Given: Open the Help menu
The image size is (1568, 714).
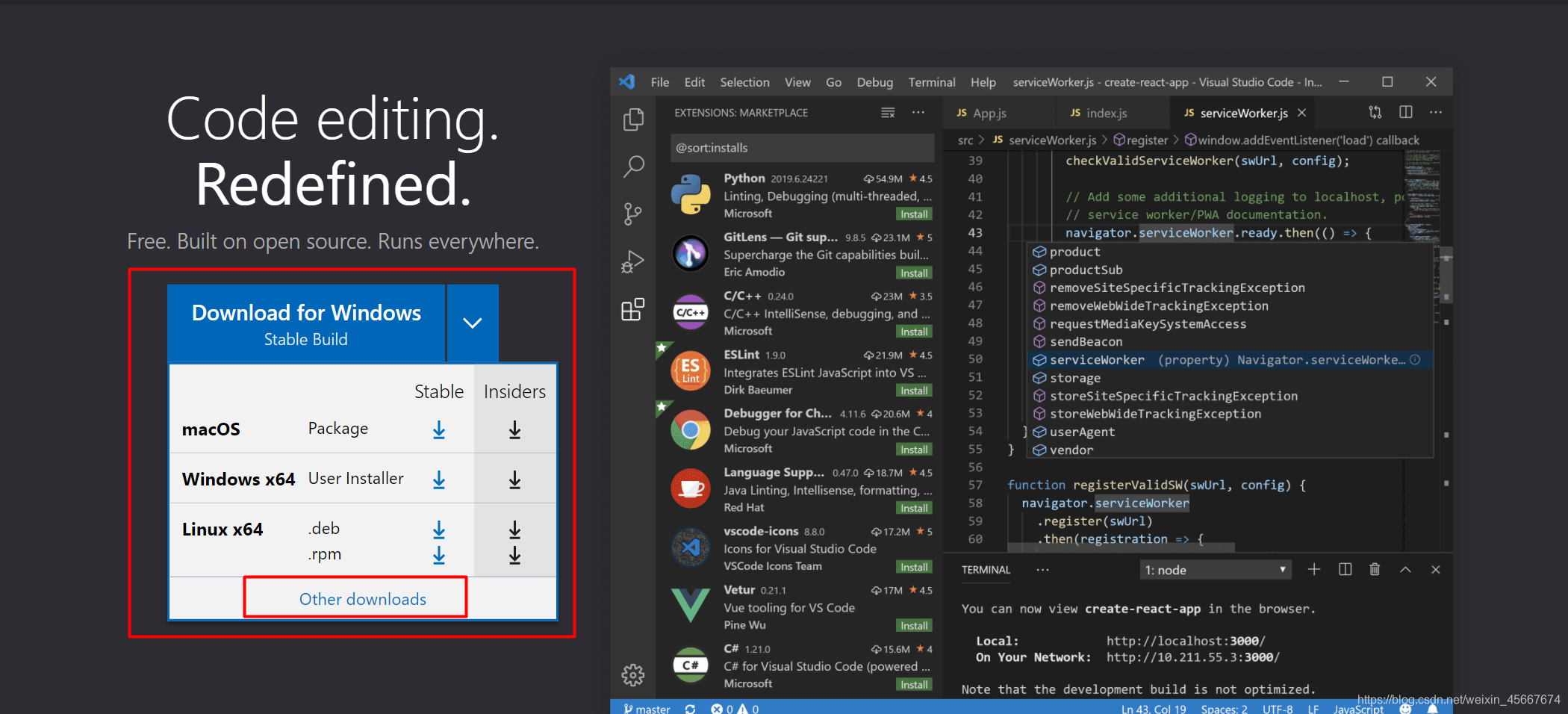Looking at the screenshot, I should click(983, 82).
